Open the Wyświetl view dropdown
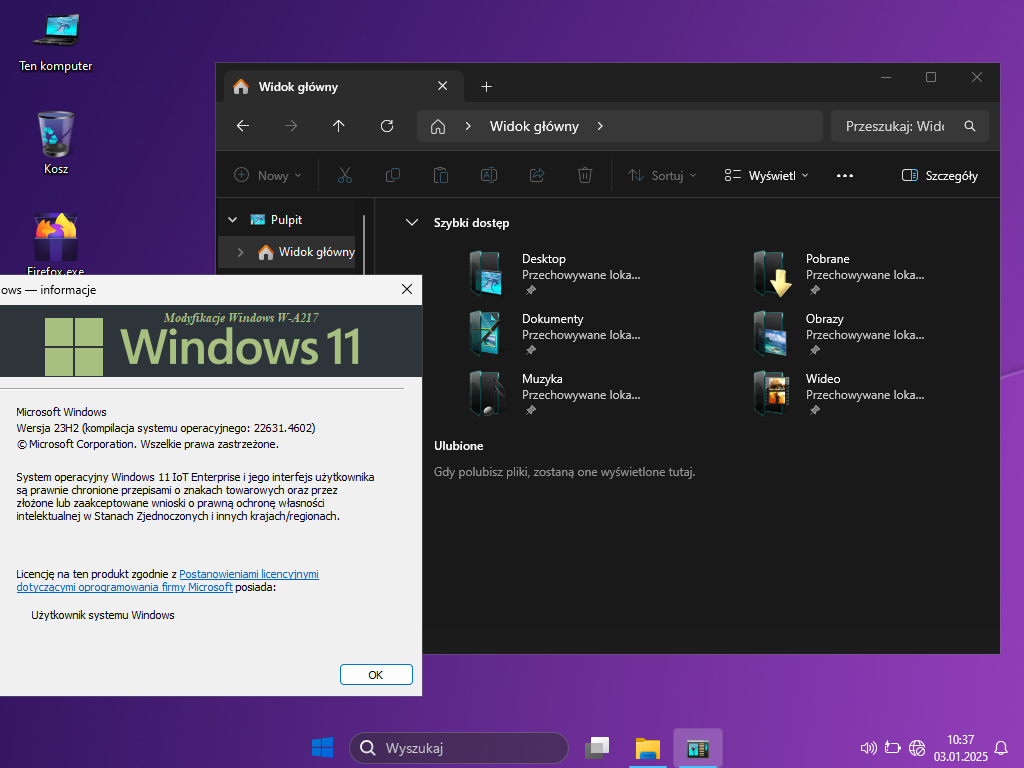The width and height of the screenshot is (1024, 768). 767,176
